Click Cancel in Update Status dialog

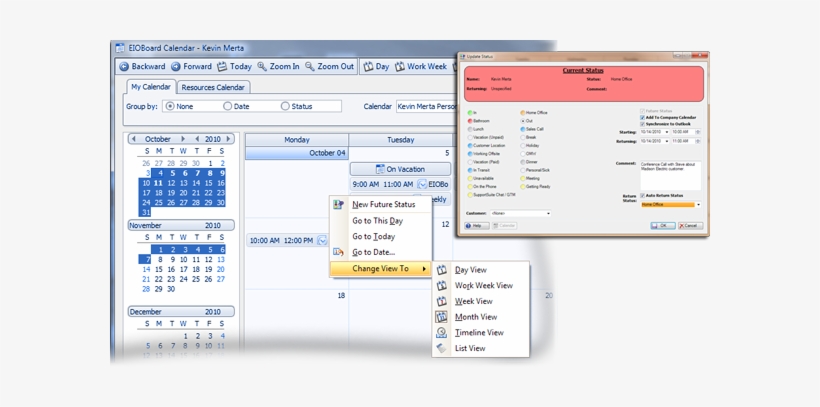(690, 225)
